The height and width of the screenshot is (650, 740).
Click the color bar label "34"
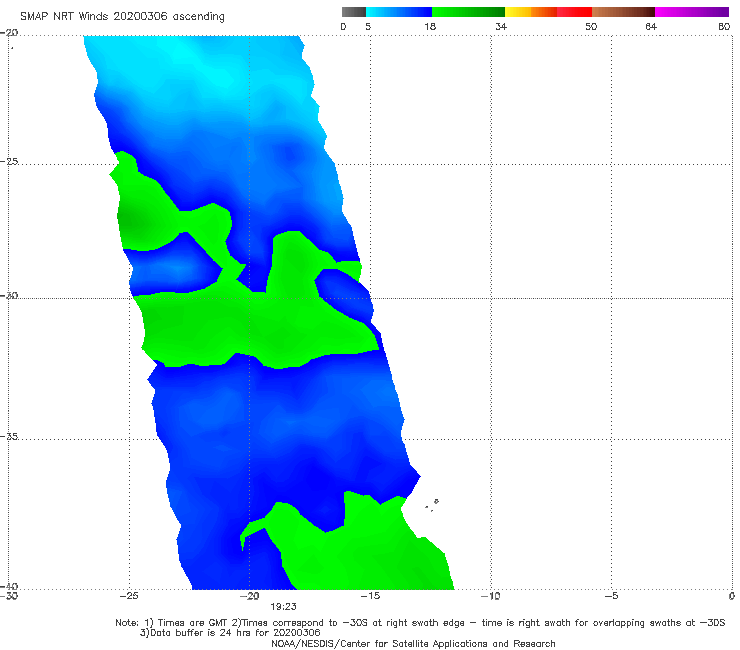(501, 27)
